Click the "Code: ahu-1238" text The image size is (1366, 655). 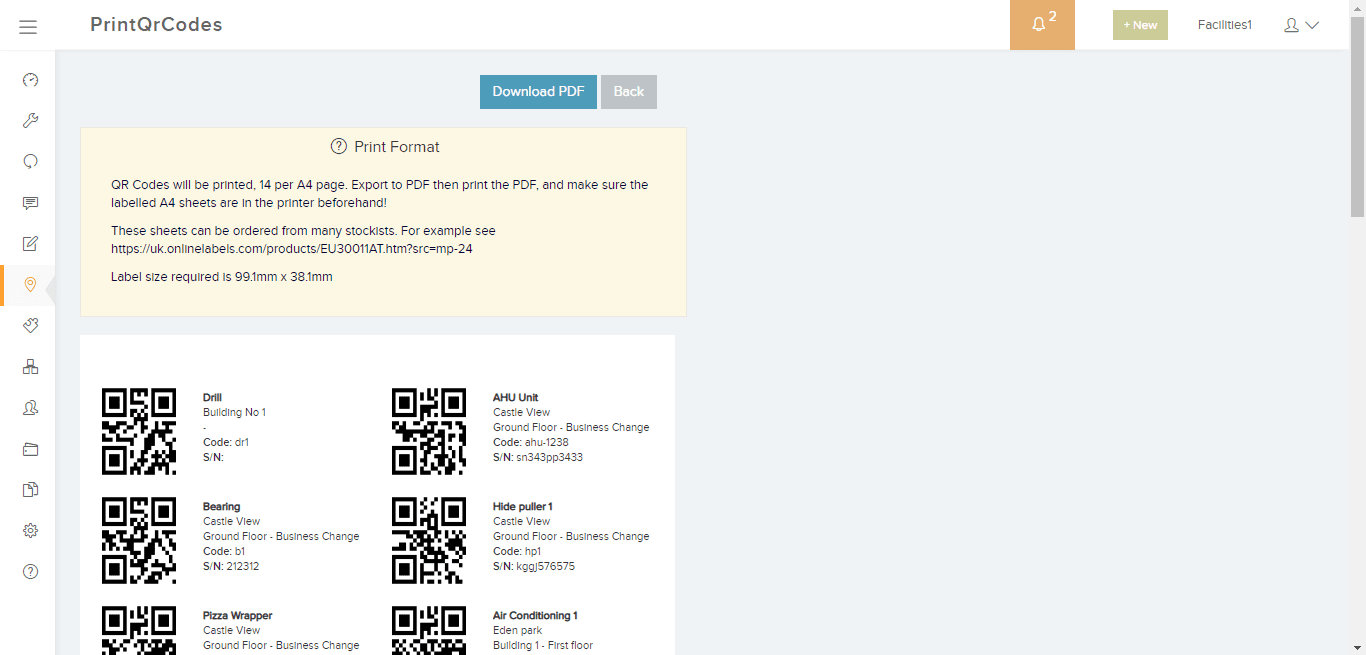click(531, 442)
